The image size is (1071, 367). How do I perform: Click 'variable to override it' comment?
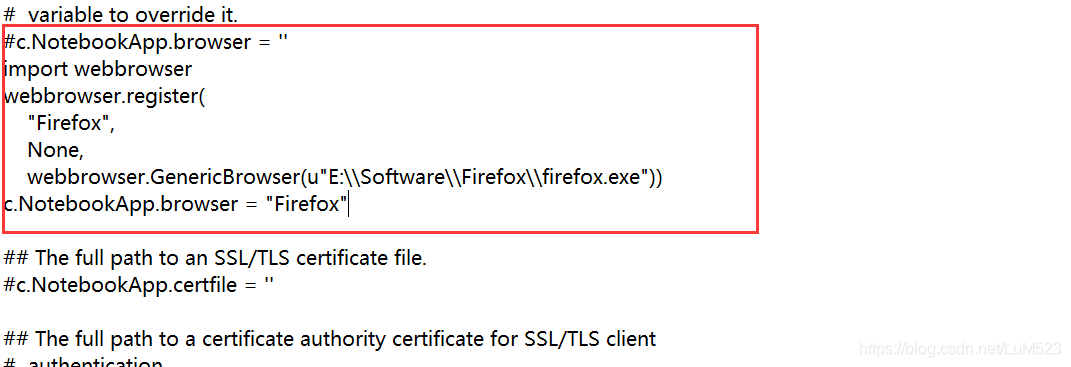tap(121, 14)
